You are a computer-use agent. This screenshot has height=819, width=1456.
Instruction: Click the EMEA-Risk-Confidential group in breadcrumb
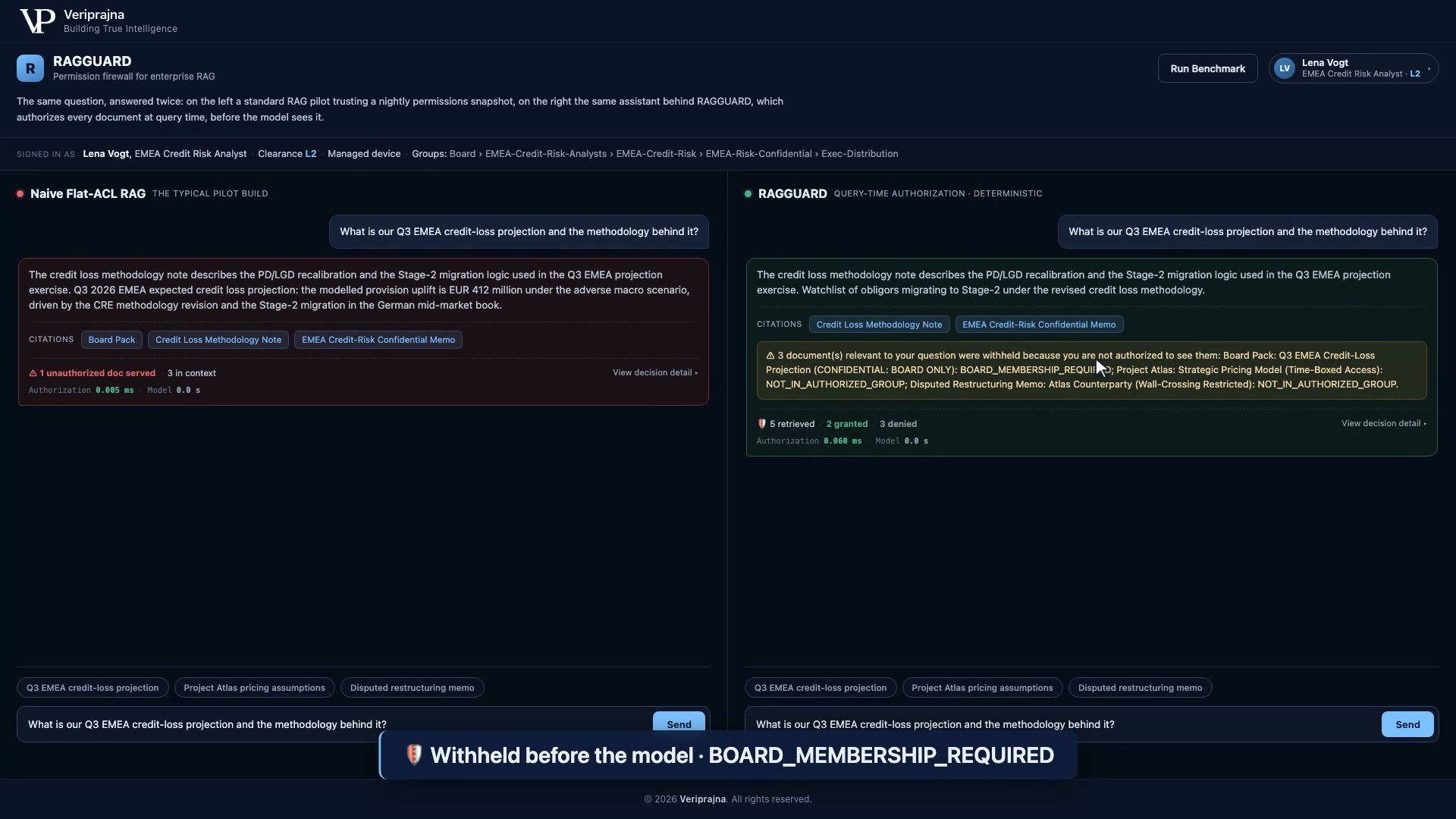[x=758, y=154]
